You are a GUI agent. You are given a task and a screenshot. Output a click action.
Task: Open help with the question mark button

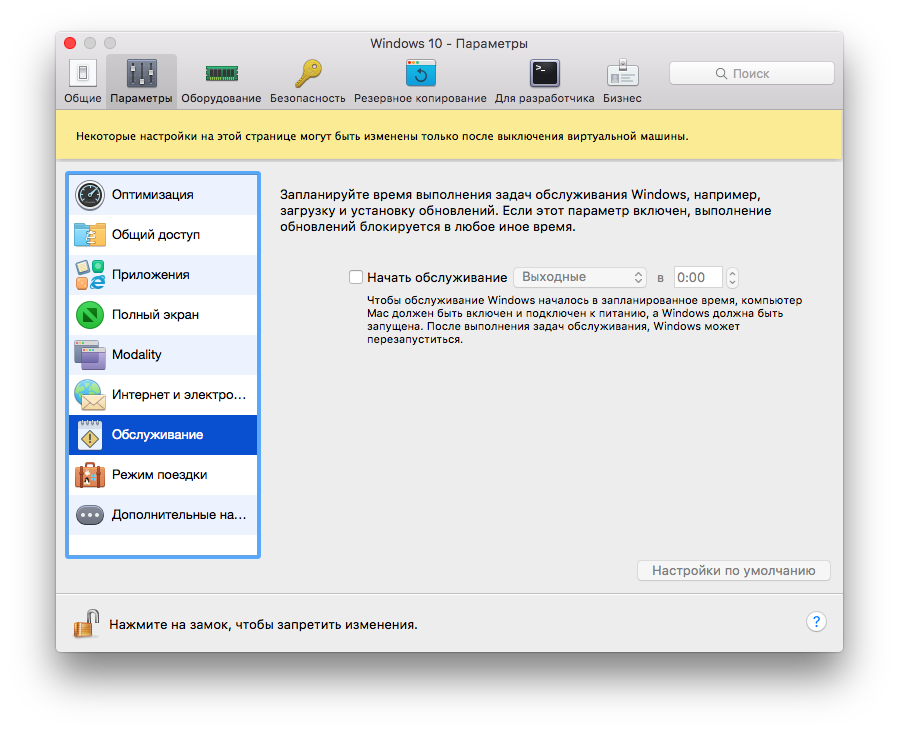(x=816, y=622)
